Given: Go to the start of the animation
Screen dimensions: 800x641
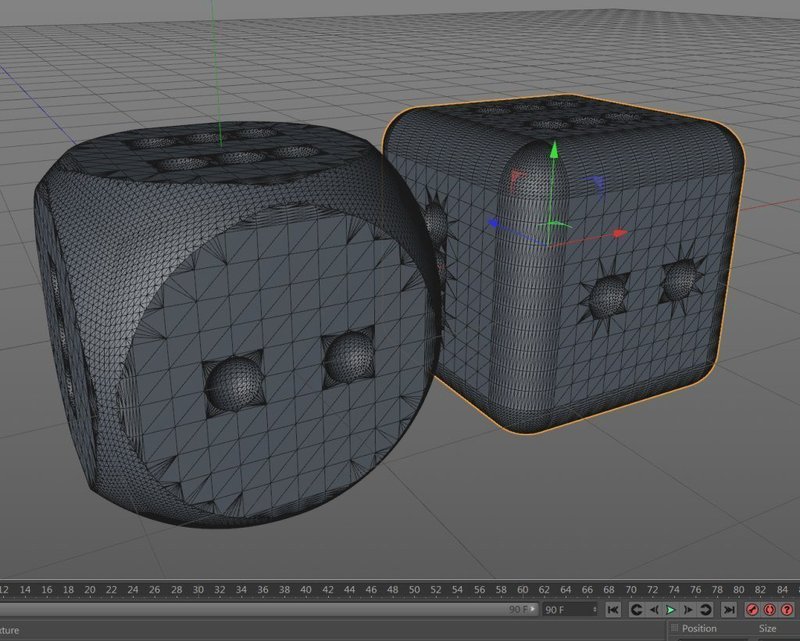Looking at the screenshot, I should coord(613,609).
